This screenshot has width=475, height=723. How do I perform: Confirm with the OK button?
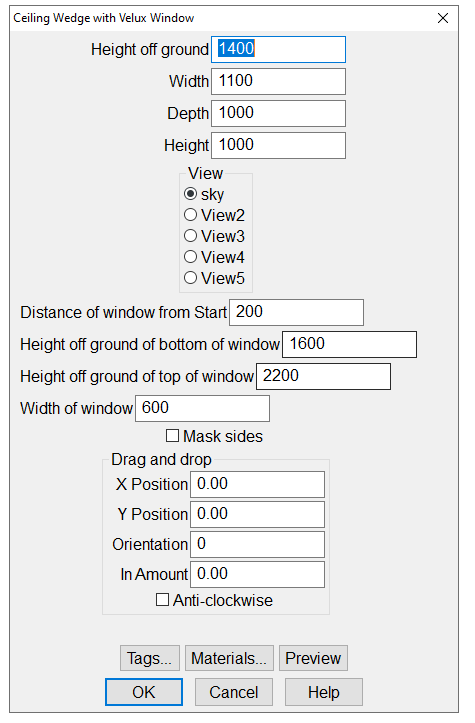pos(144,692)
